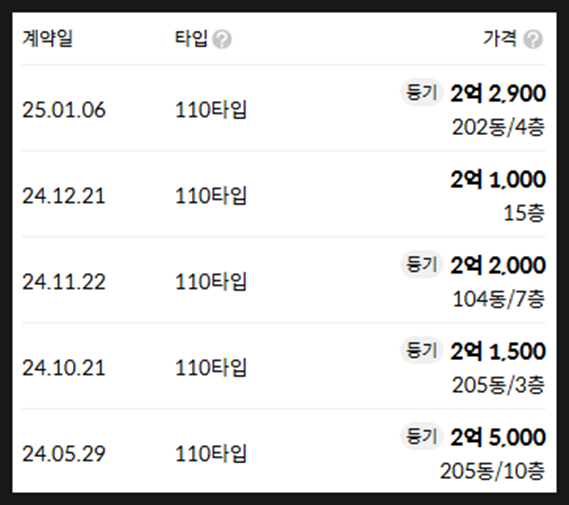Viewport: 569px width, 505px height.
Task: Click the 2억 1,000 price
Action: pos(498,180)
